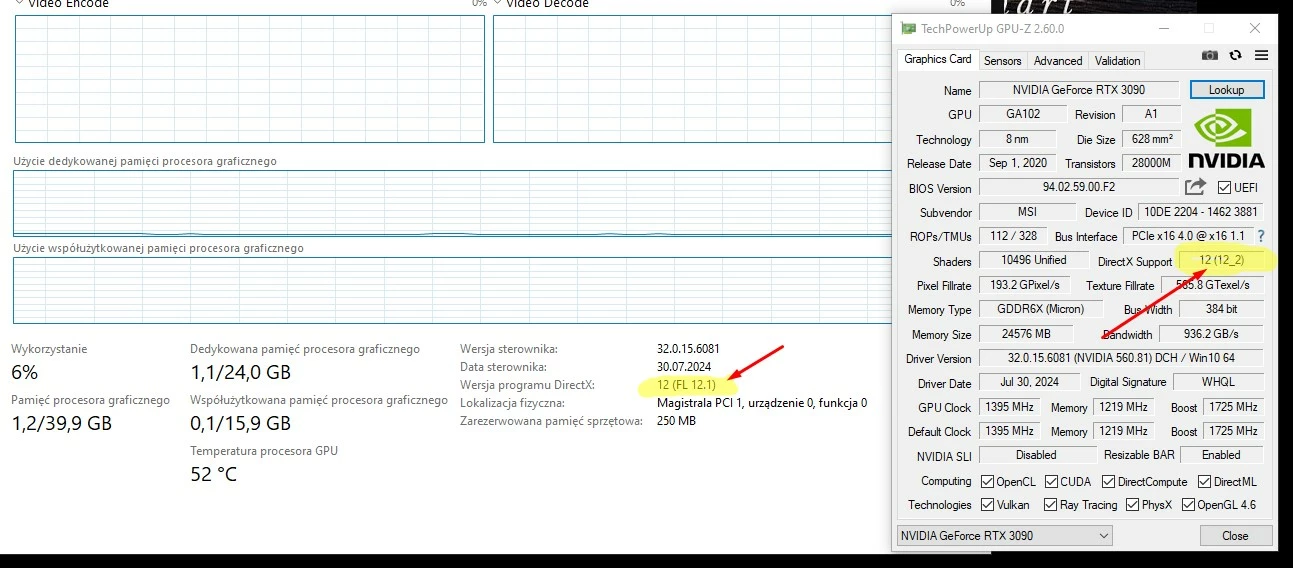Click the Resizable BAR Enabled field
Viewport: 1293px width, 568px height.
[1221, 455]
